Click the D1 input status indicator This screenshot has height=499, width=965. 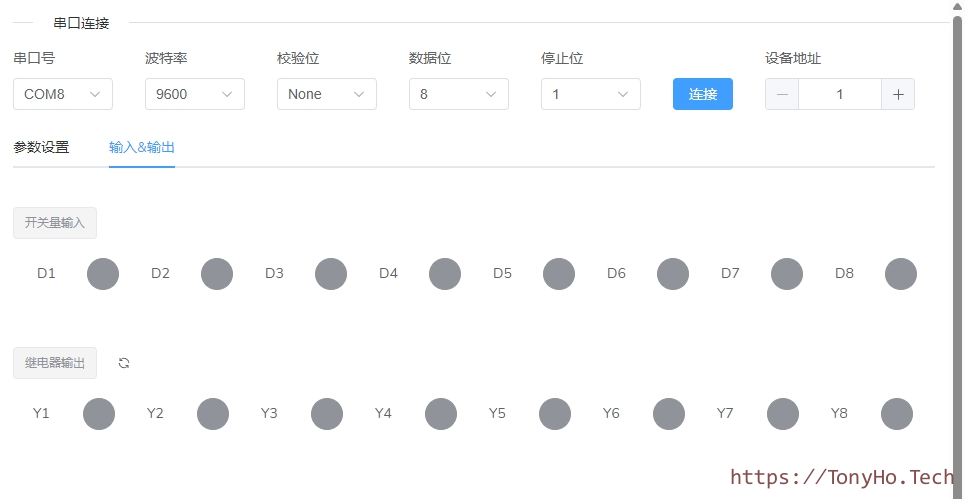(x=103, y=274)
